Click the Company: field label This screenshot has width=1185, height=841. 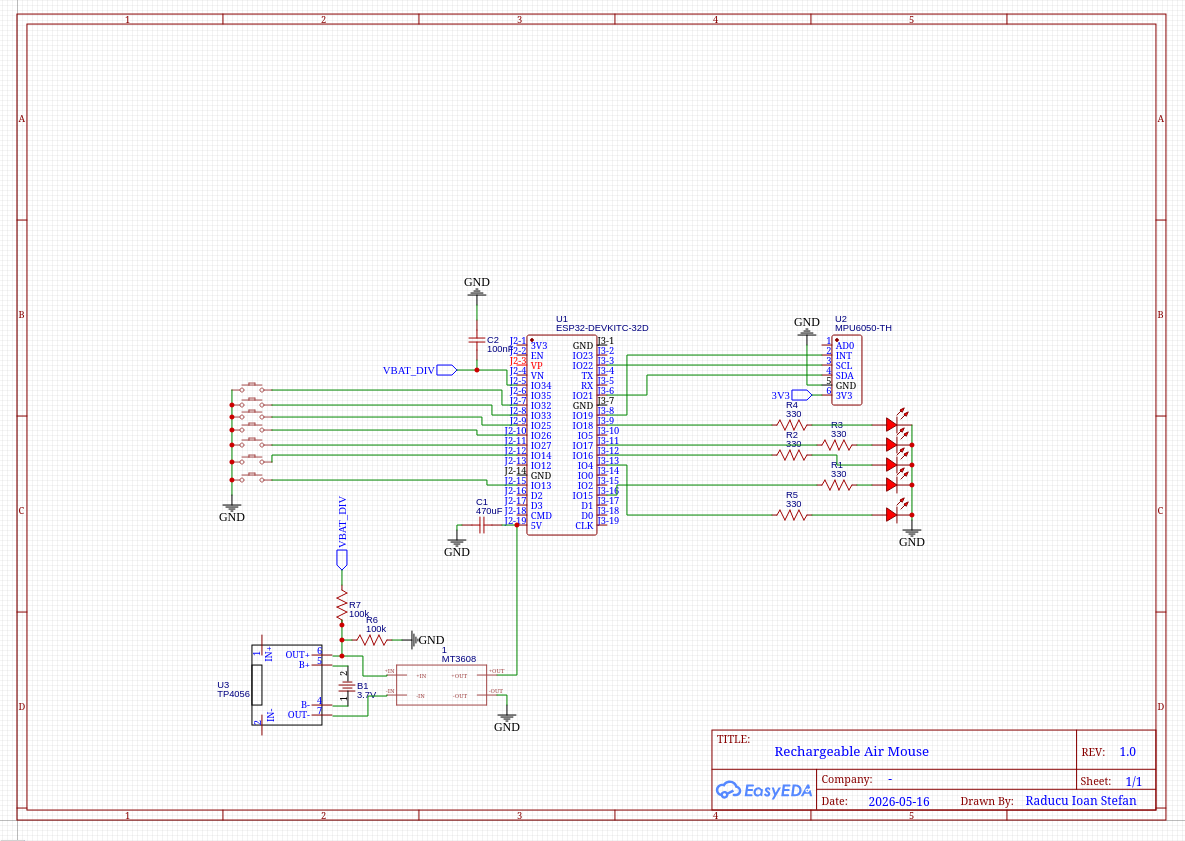846,779
